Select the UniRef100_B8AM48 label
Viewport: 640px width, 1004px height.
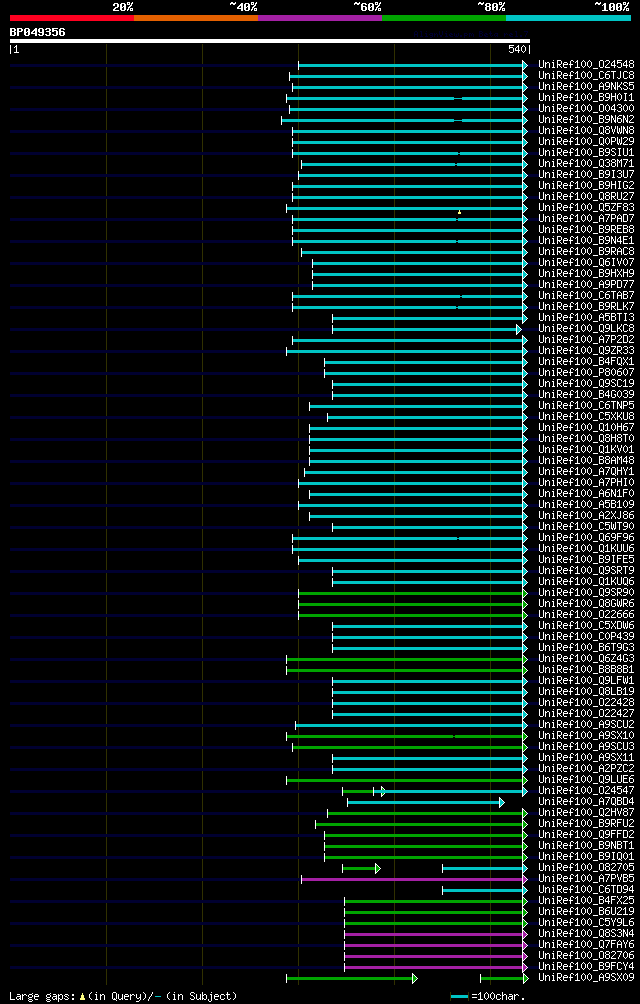(x=586, y=460)
